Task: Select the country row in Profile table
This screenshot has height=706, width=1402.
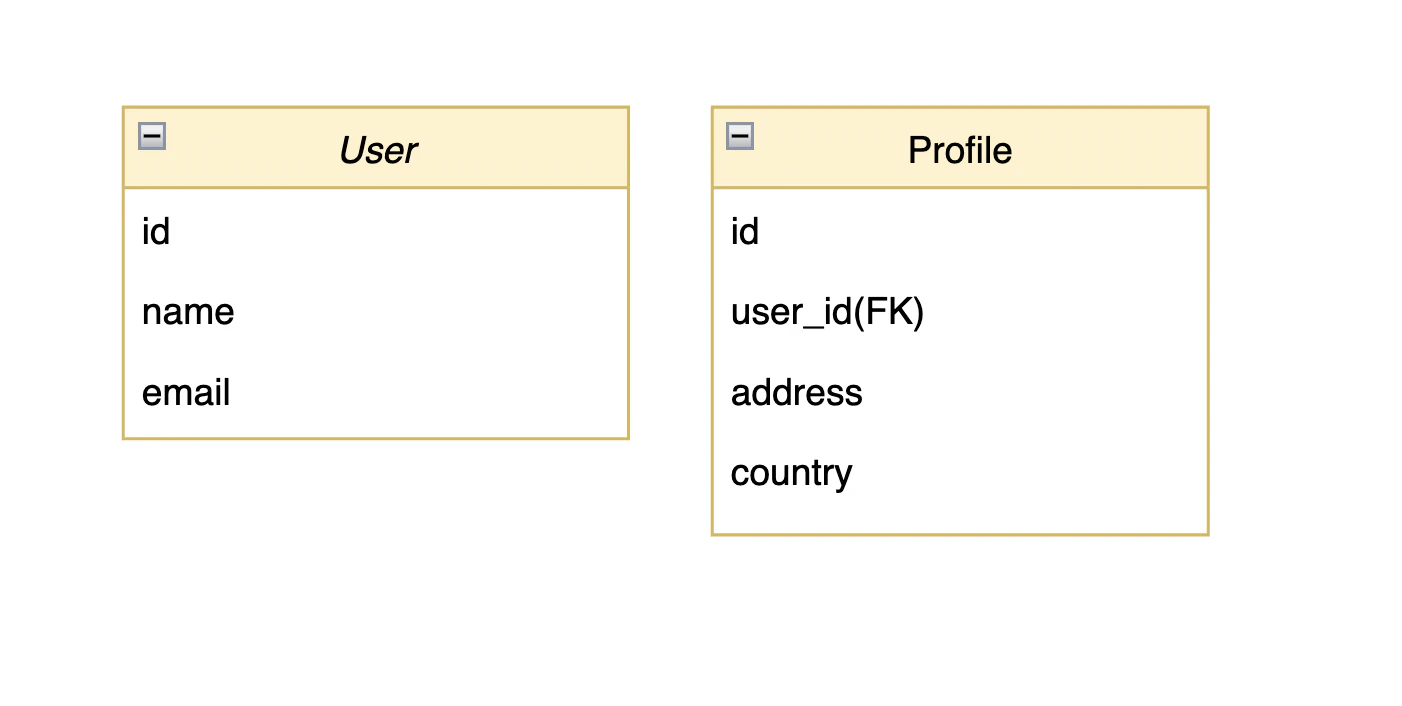Action: click(960, 472)
